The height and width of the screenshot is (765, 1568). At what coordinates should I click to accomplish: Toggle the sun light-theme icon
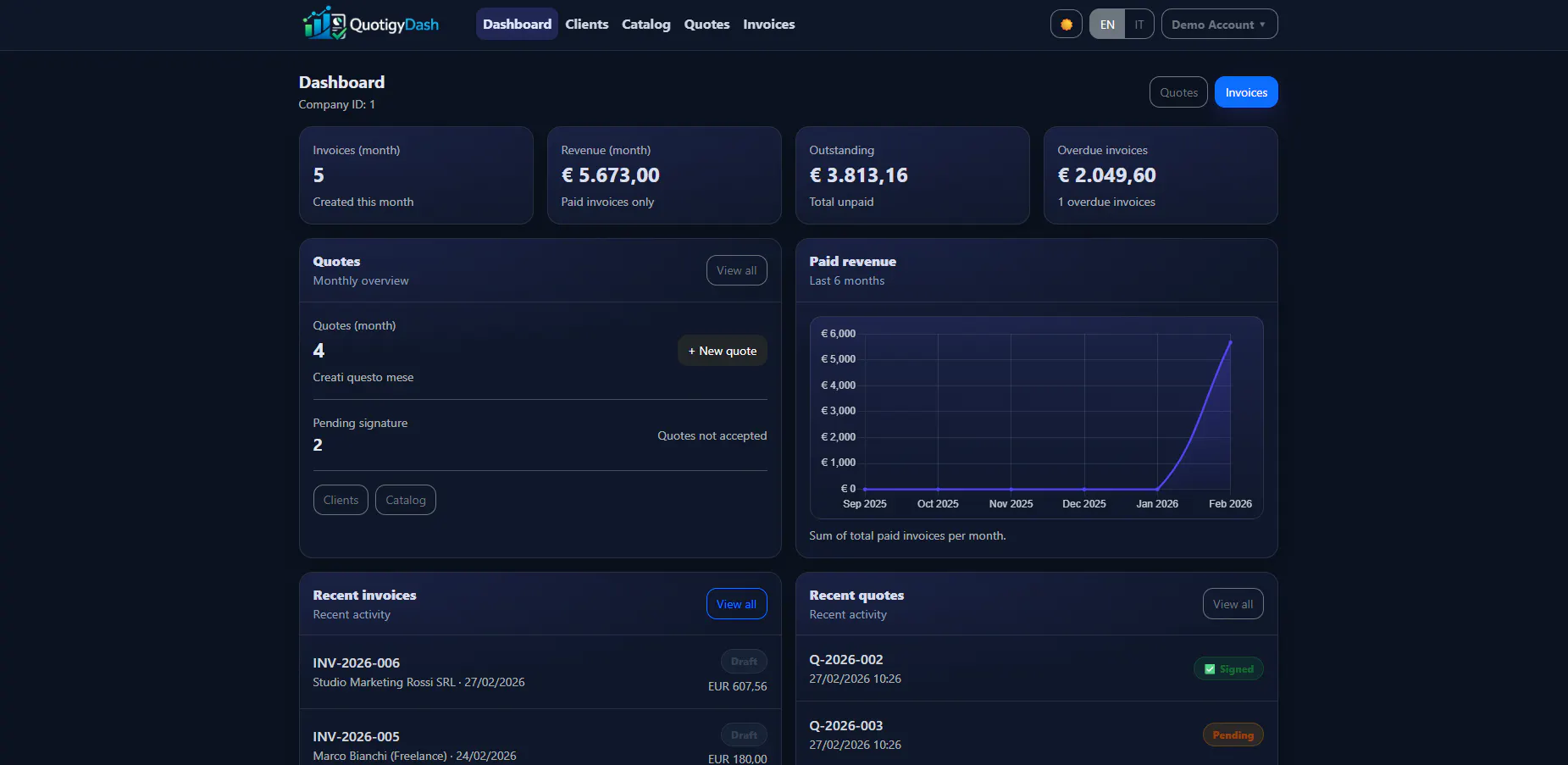pos(1066,25)
